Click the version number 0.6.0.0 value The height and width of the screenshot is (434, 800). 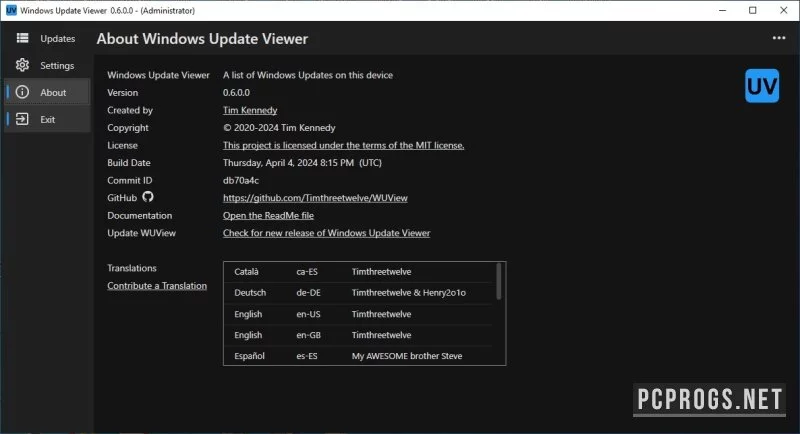[x=236, y=93]
